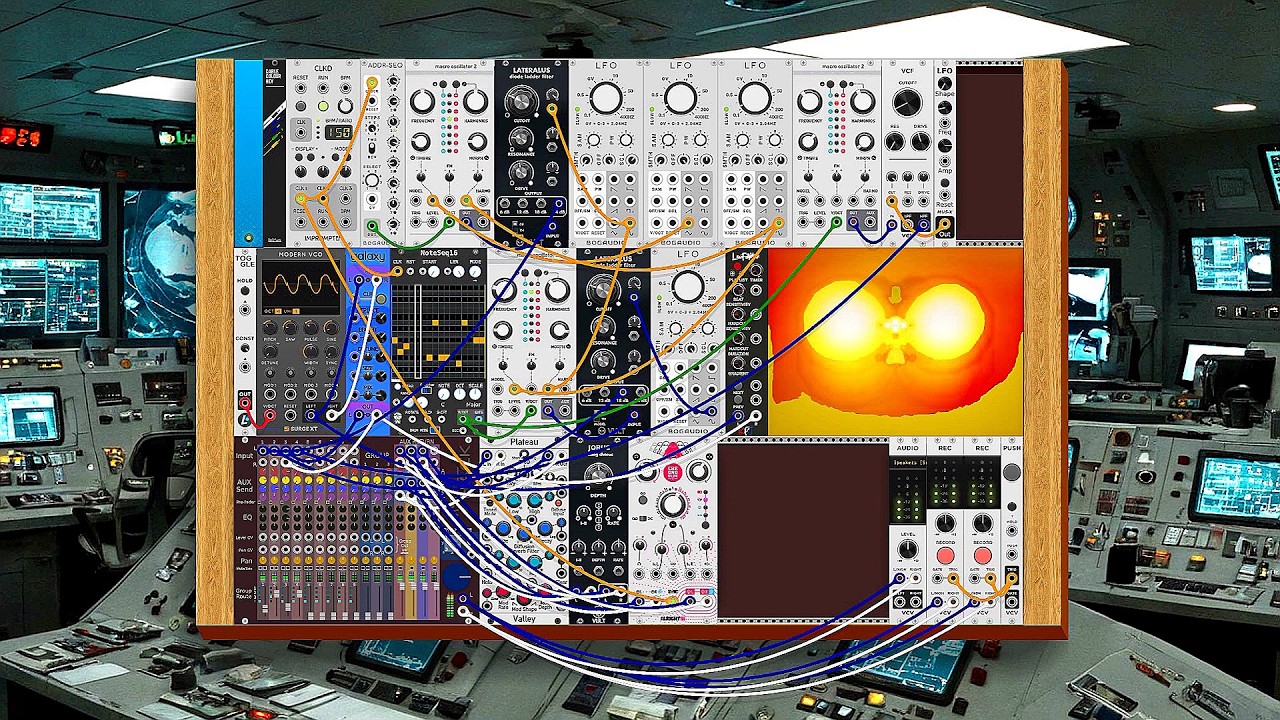Toggle the red record button on REC module beside AUDIO

(945, 555)
